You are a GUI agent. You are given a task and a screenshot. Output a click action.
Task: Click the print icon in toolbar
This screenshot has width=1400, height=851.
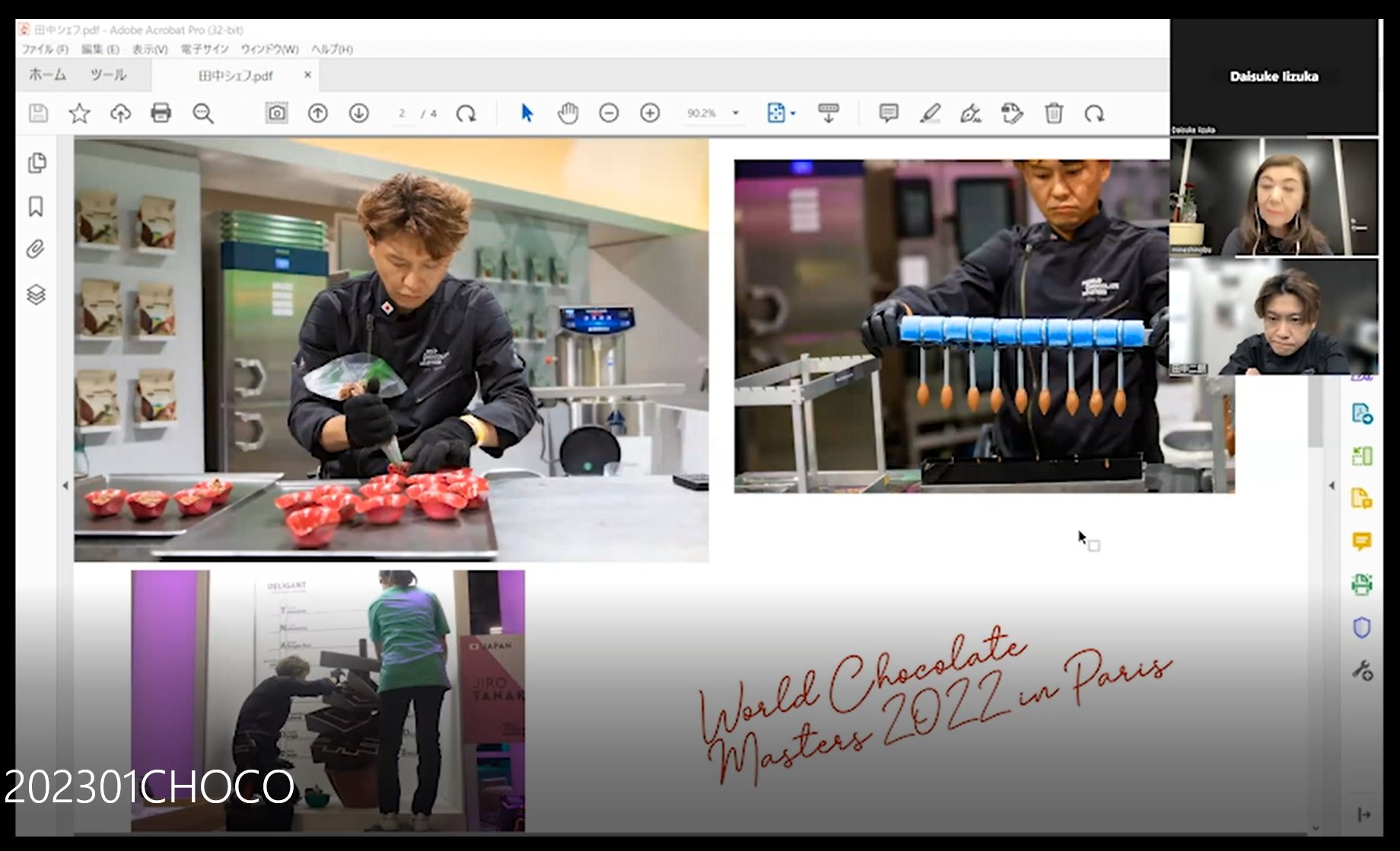click(161, 113)
